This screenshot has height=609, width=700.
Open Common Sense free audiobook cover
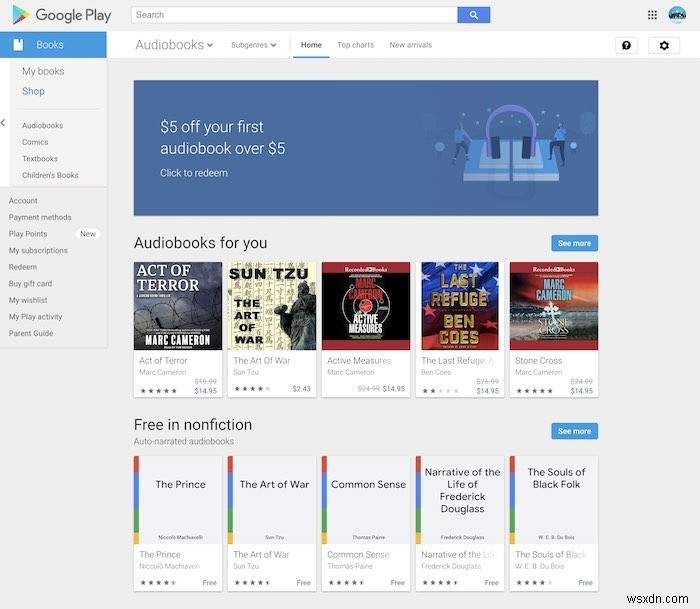pos(366,500)
